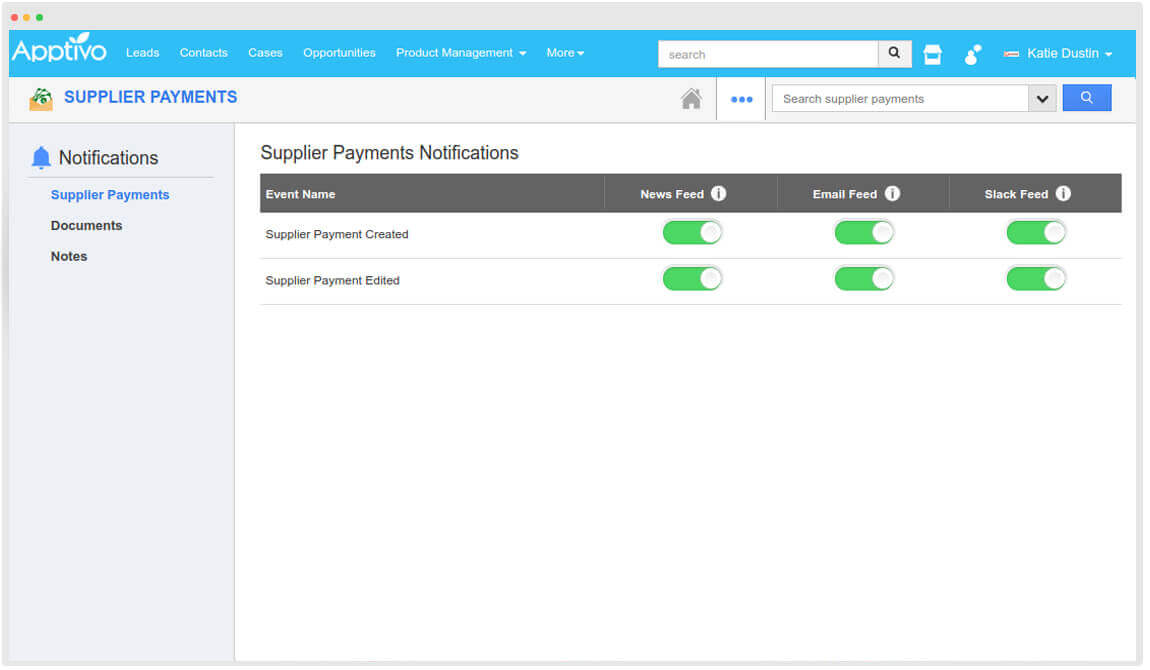Screen dimensions: 1150x670
Task: Open the Leads menu item
Action: point(142,53)
